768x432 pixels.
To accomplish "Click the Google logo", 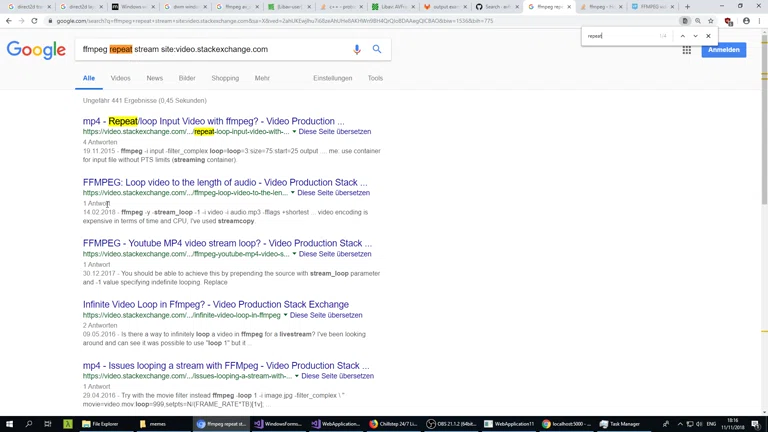I will 36,50.
